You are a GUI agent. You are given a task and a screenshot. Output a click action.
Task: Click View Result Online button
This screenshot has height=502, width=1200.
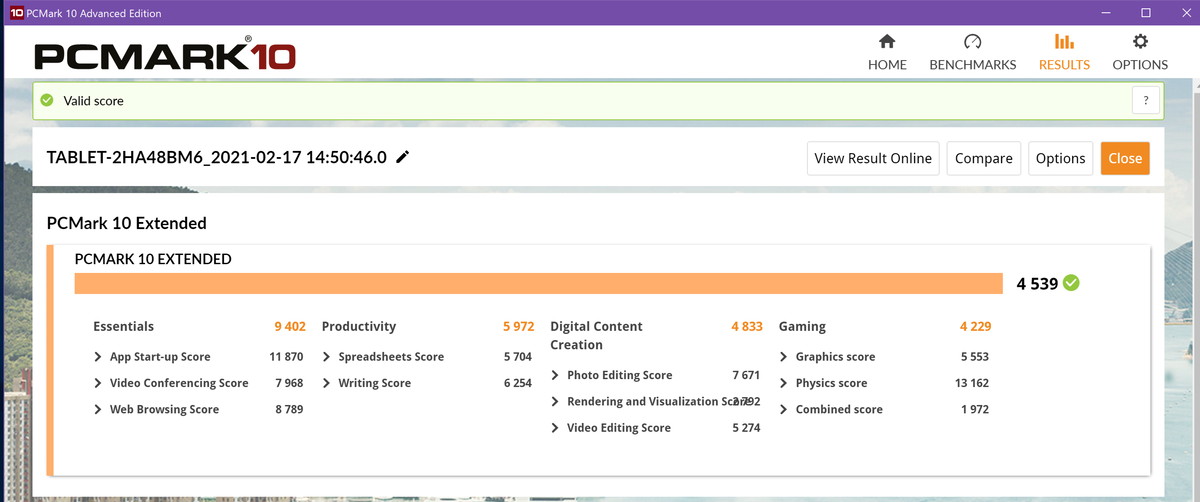[873, 158]
